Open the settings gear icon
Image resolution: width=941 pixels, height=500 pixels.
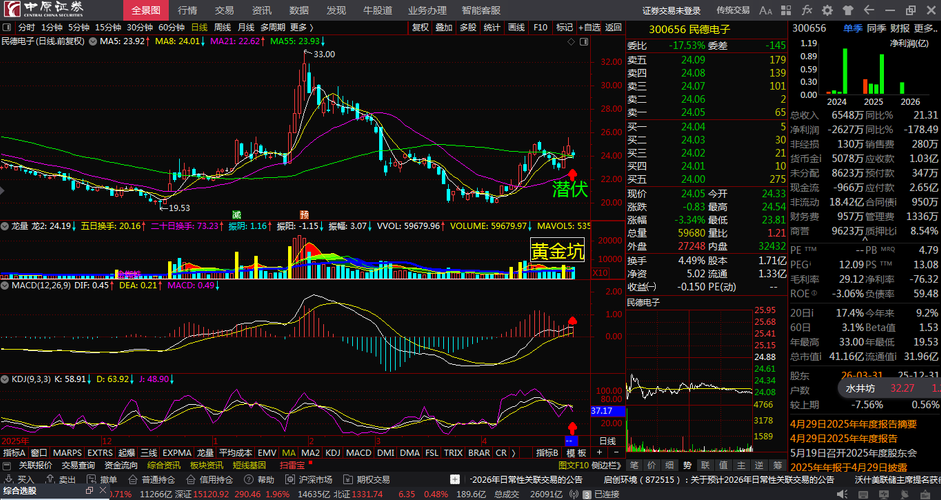[x=828, y=10]
